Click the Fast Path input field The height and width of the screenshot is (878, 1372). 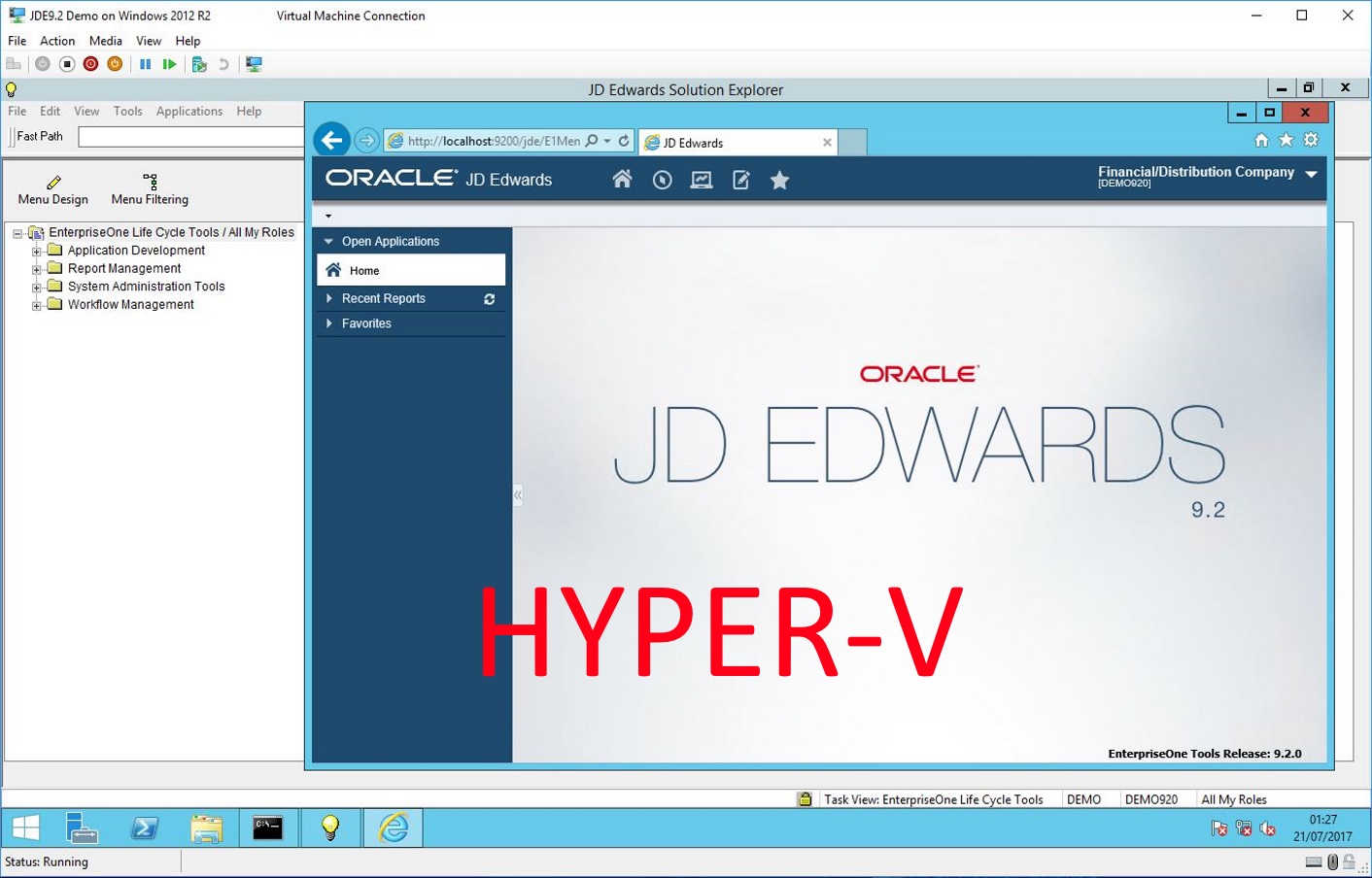190,137
